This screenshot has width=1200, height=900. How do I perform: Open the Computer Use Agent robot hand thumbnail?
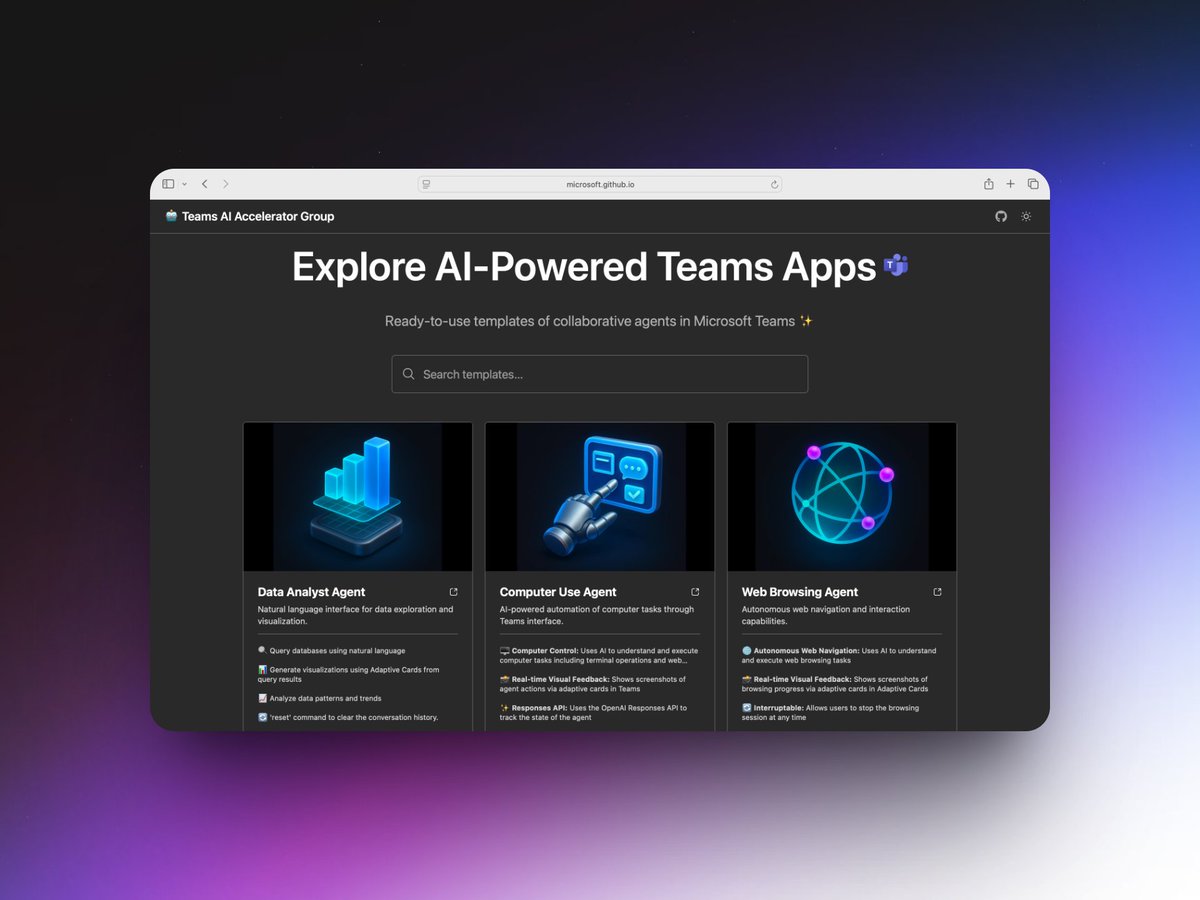click(x=600, y=497)
